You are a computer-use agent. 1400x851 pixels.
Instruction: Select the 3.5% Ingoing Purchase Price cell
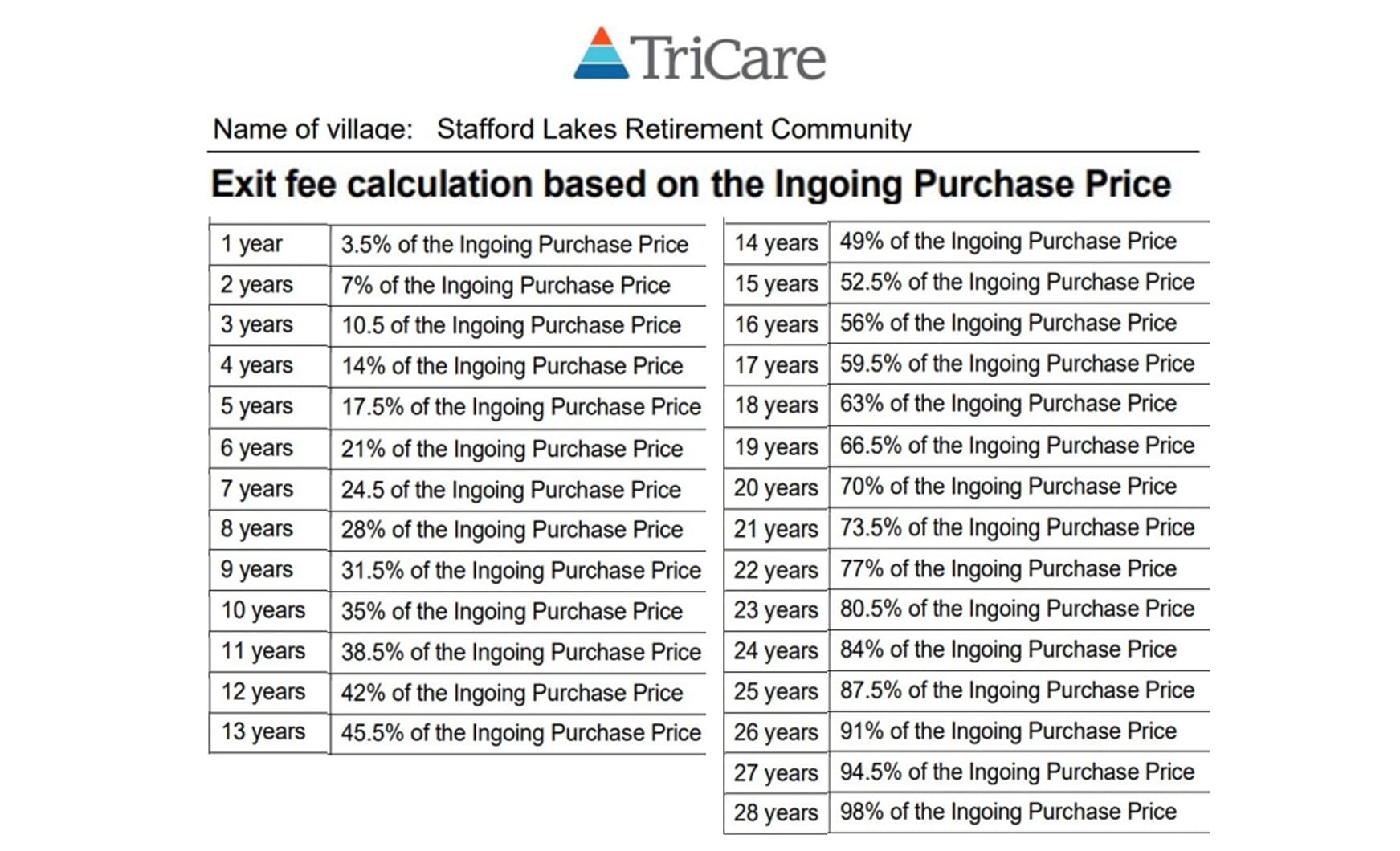coord(515,245)
